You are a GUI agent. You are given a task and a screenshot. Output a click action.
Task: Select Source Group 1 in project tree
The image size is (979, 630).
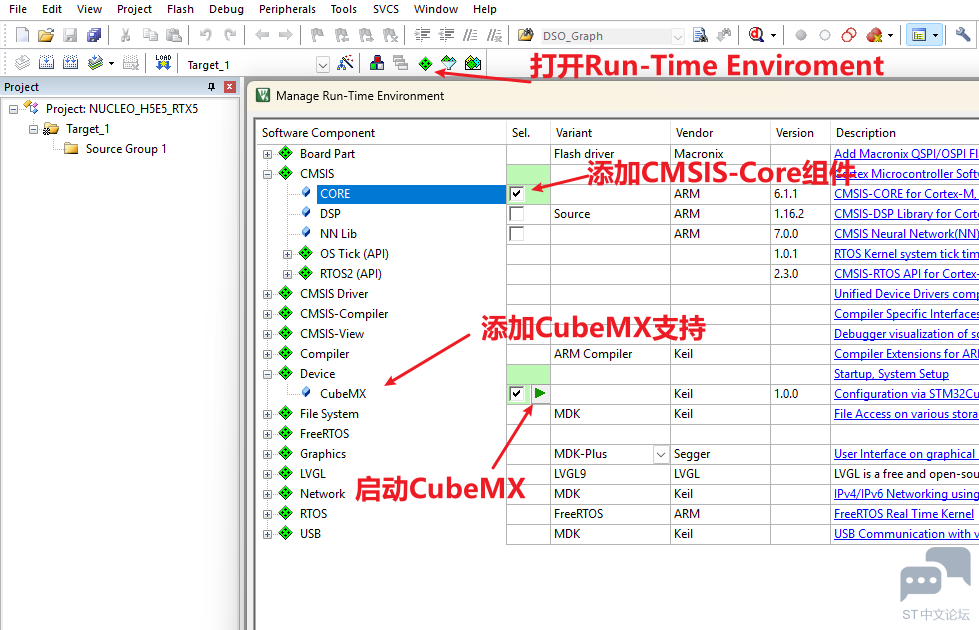pyautogui.click(x=126, y=149)
